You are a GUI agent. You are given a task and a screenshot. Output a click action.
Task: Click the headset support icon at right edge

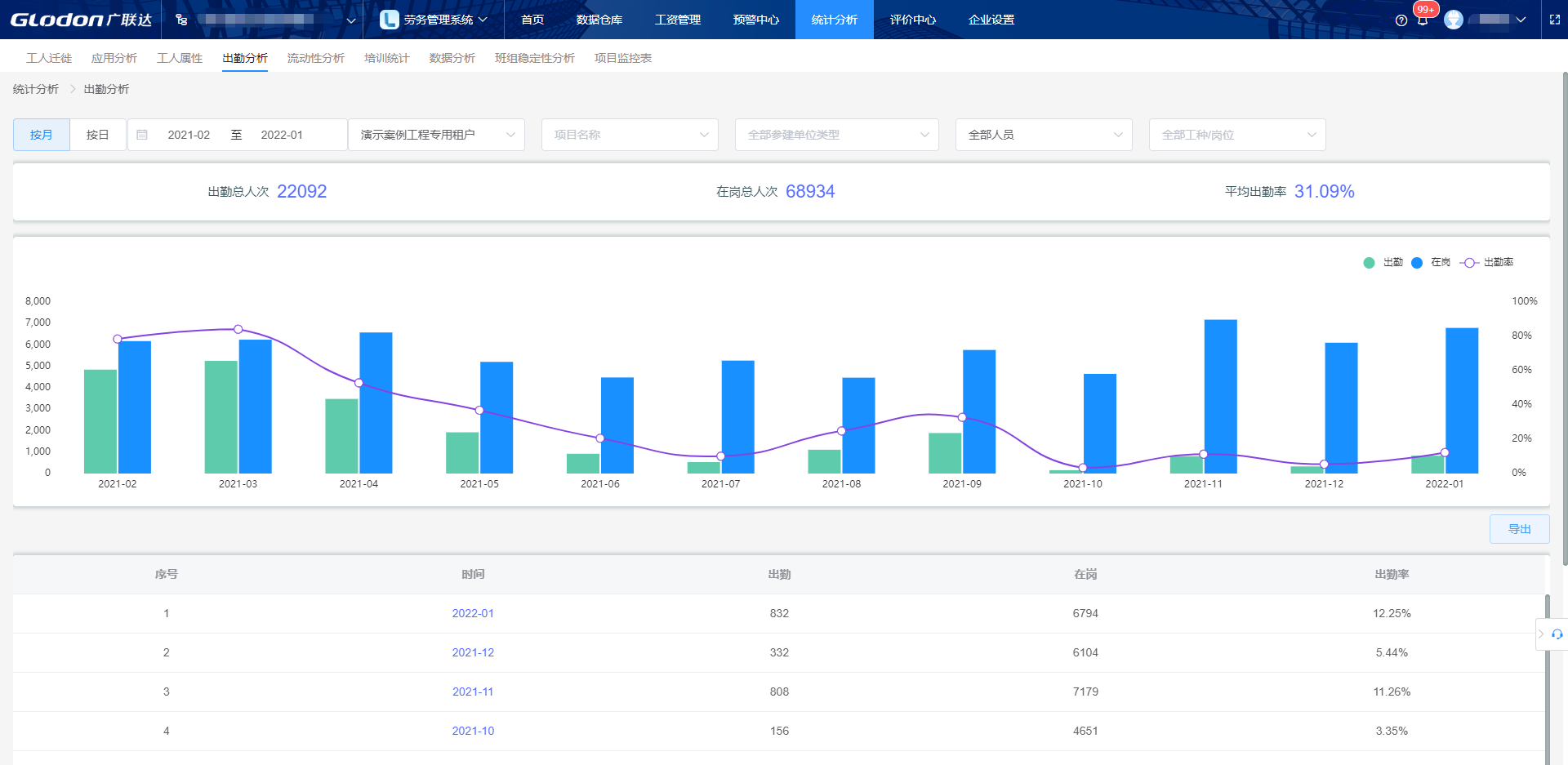tap(1557, 634)
